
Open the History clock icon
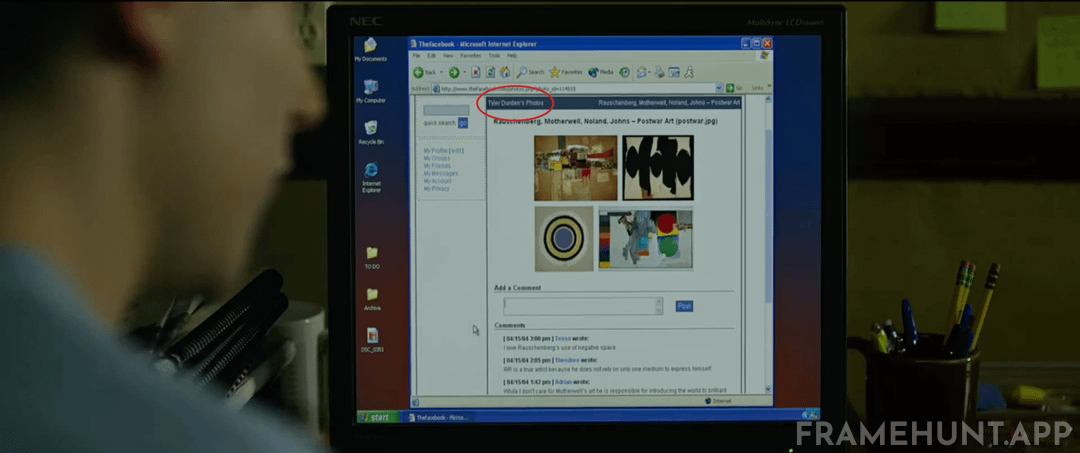click(625, 72)
